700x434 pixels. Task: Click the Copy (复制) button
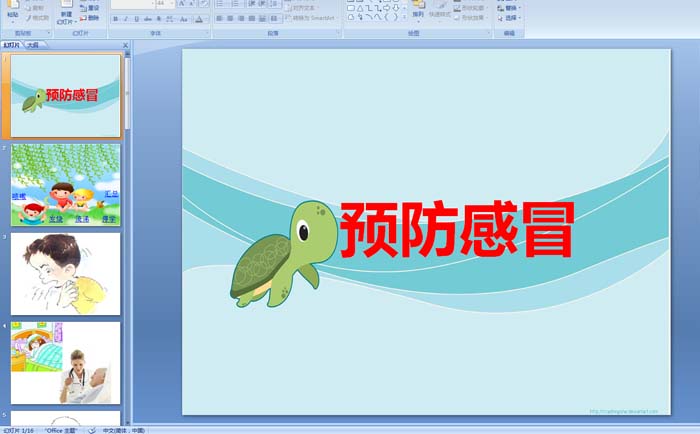tap(35, 8)
